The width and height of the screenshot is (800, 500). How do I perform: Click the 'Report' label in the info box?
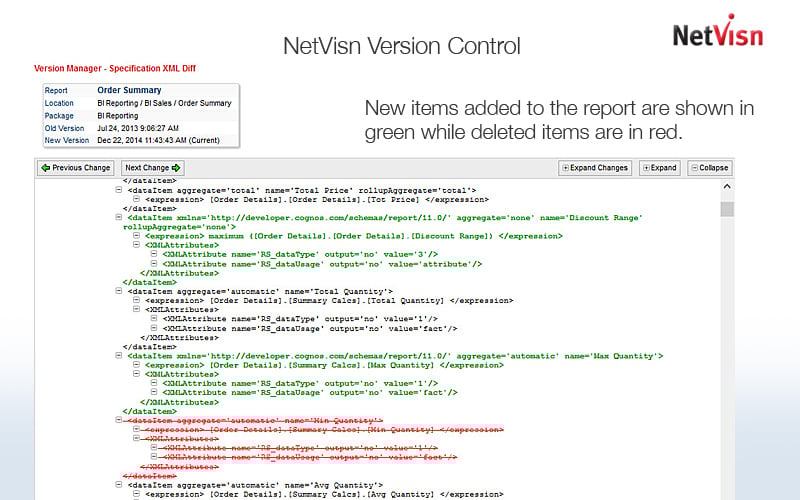[x=56, y=90]
